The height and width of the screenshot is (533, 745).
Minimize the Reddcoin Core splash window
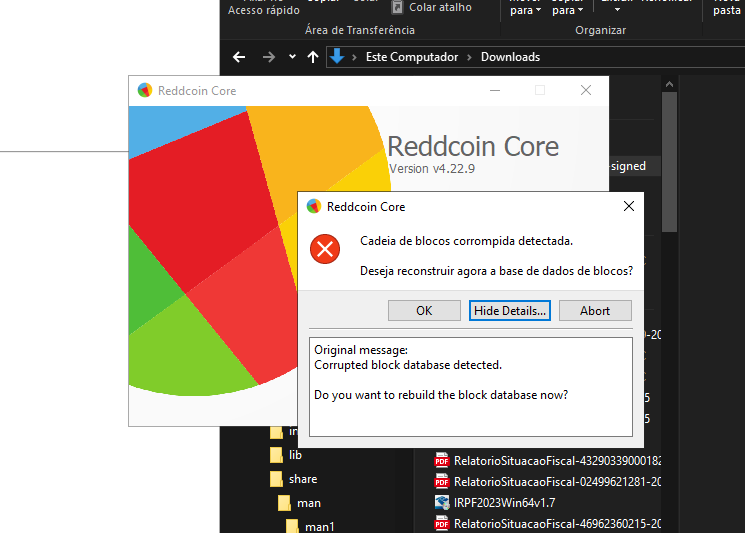pyautogui.click(x=495, y=90)
